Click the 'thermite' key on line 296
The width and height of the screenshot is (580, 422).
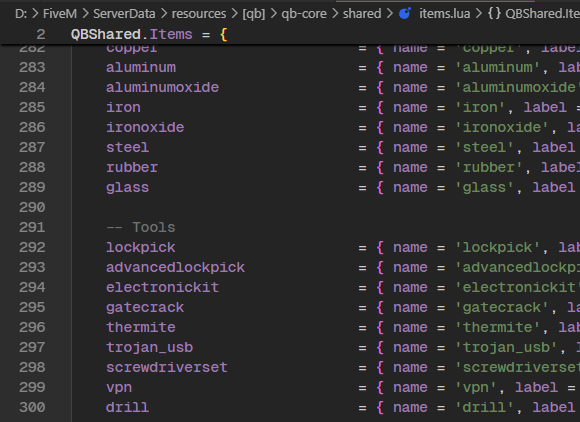point(141,327)
